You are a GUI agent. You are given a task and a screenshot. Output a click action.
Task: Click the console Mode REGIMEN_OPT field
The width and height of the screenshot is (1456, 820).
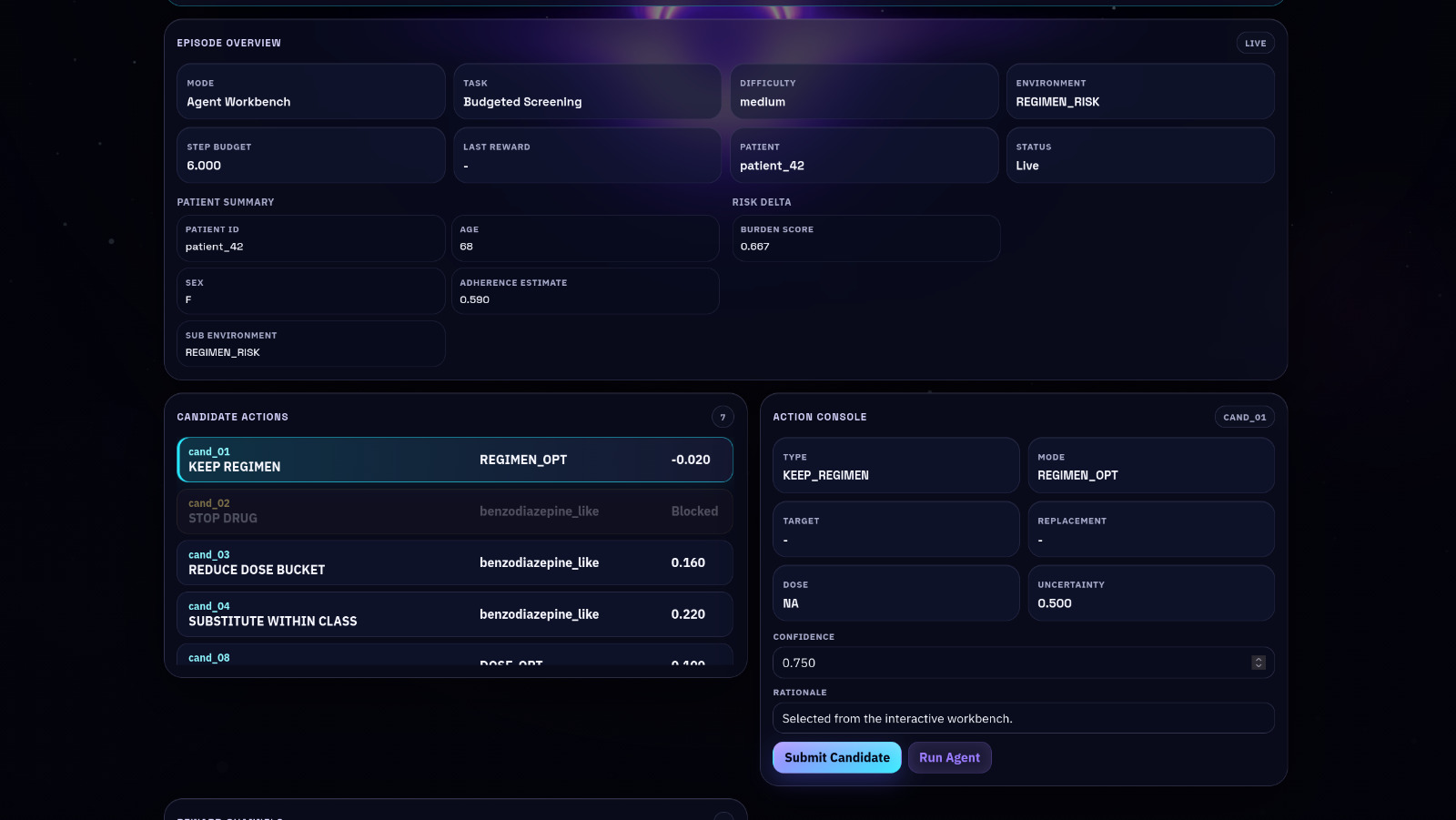point(1151,465)
